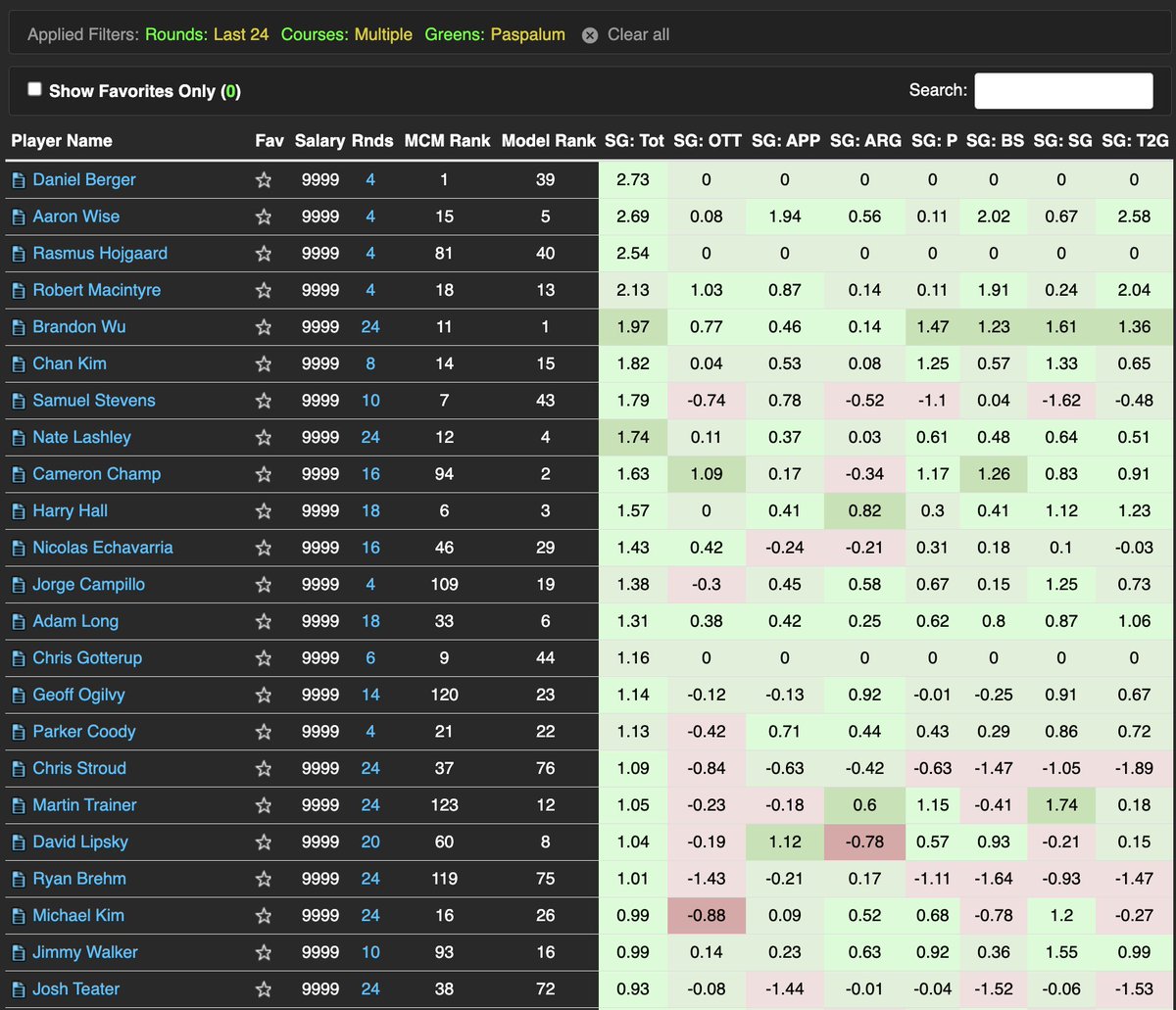This screenshot has width=1176, height=1010.
Task: Star David Lipsky as a favorite
Action: tap(263, 842)
